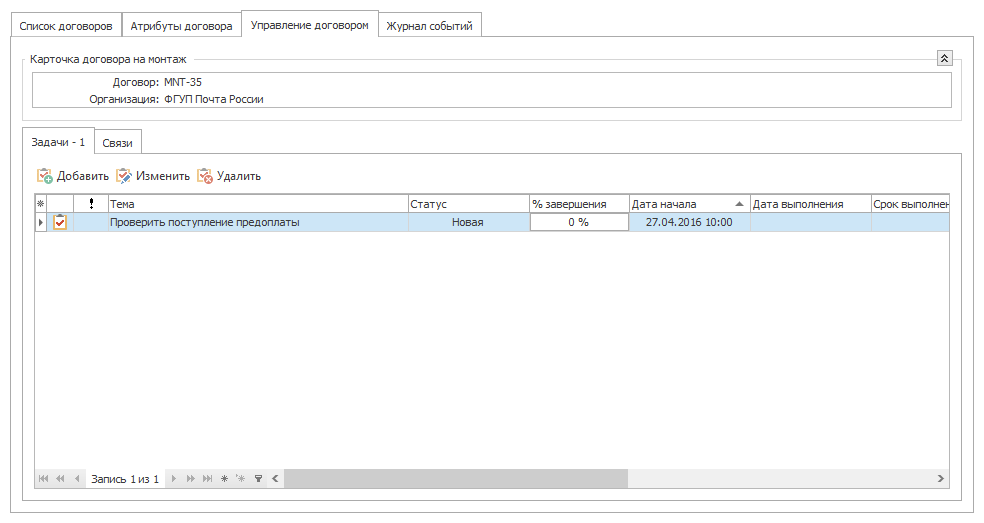Go to first record in navigator
984x523 pixels.
(43, 478)
